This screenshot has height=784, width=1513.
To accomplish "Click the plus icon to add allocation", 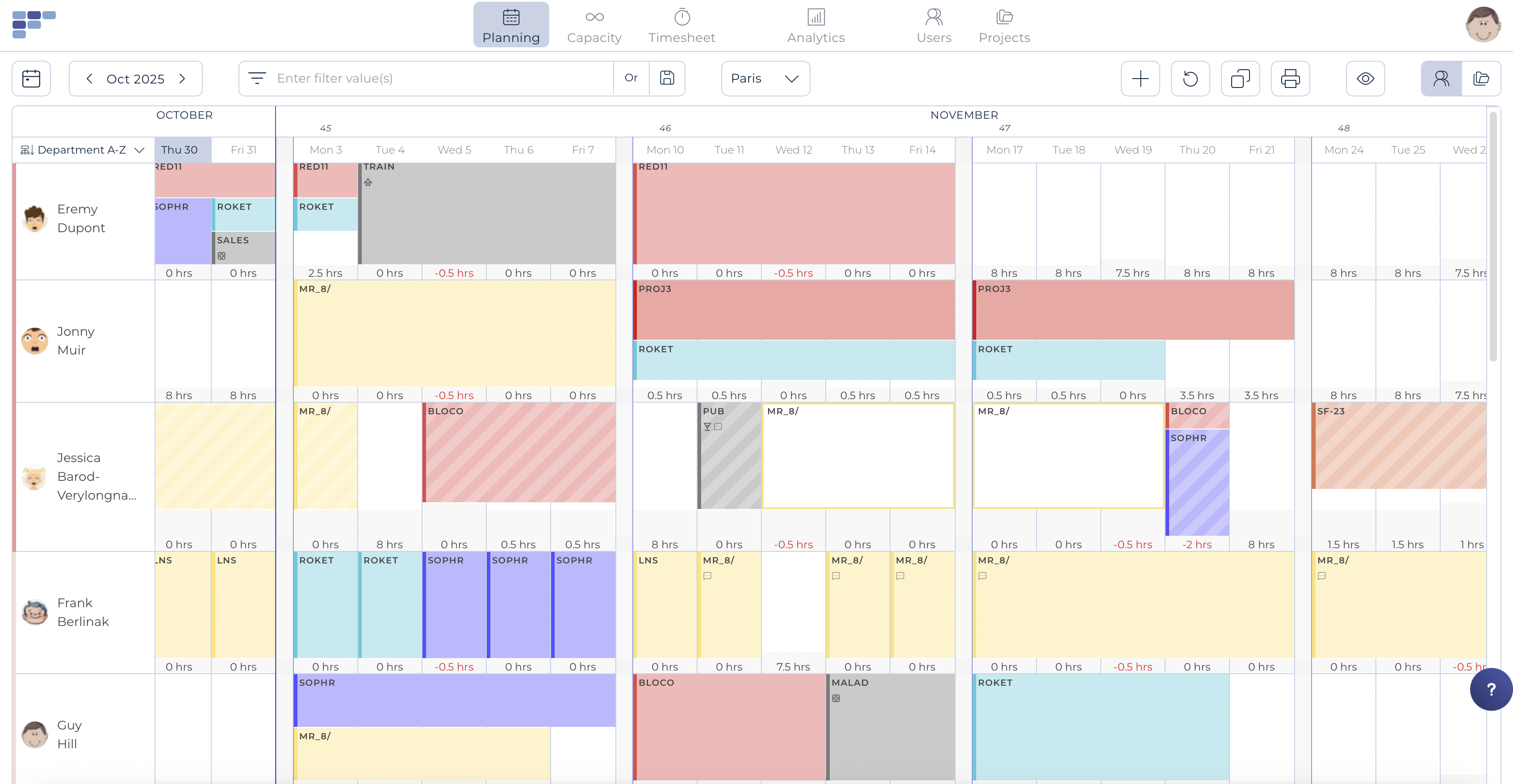I will point(1140,78).
